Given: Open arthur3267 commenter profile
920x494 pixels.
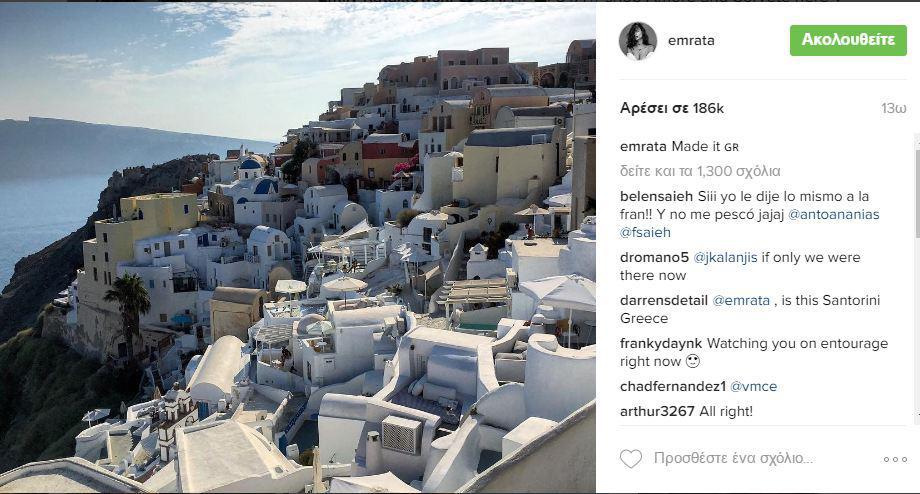Looking at the screenshot, I should coord(657,412).
